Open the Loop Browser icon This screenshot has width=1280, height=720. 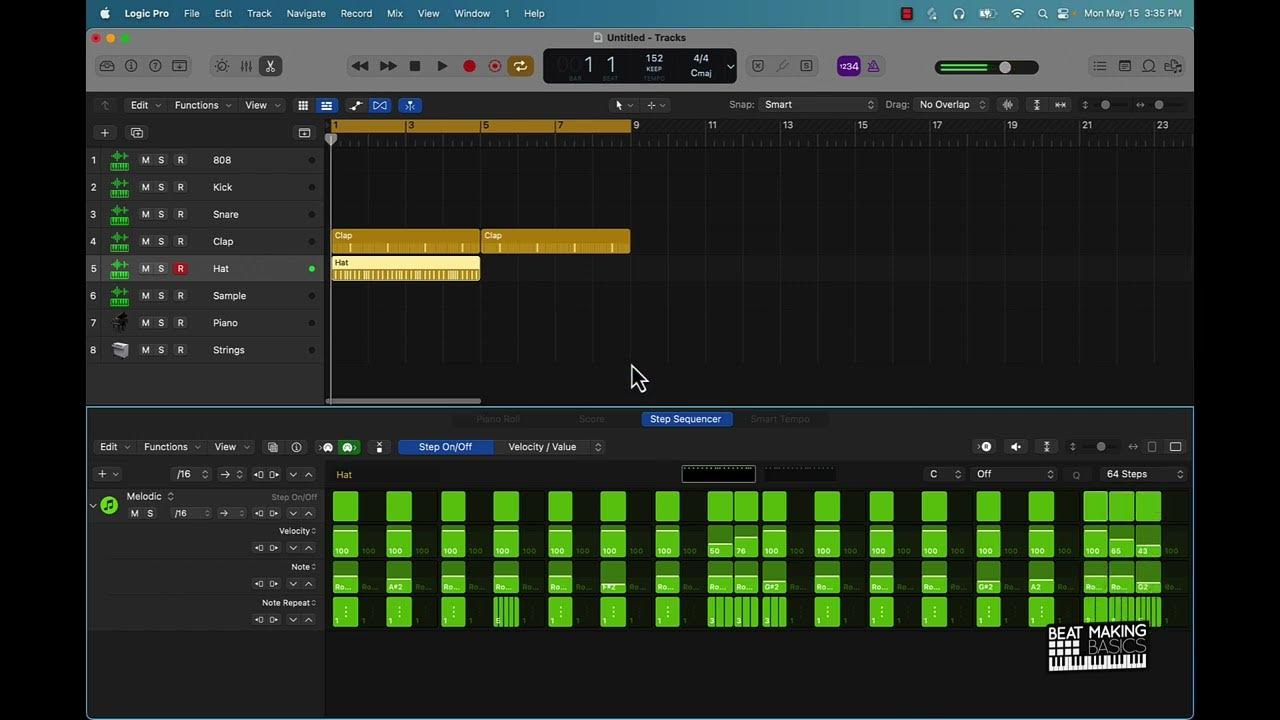[x=1149, y=66]
